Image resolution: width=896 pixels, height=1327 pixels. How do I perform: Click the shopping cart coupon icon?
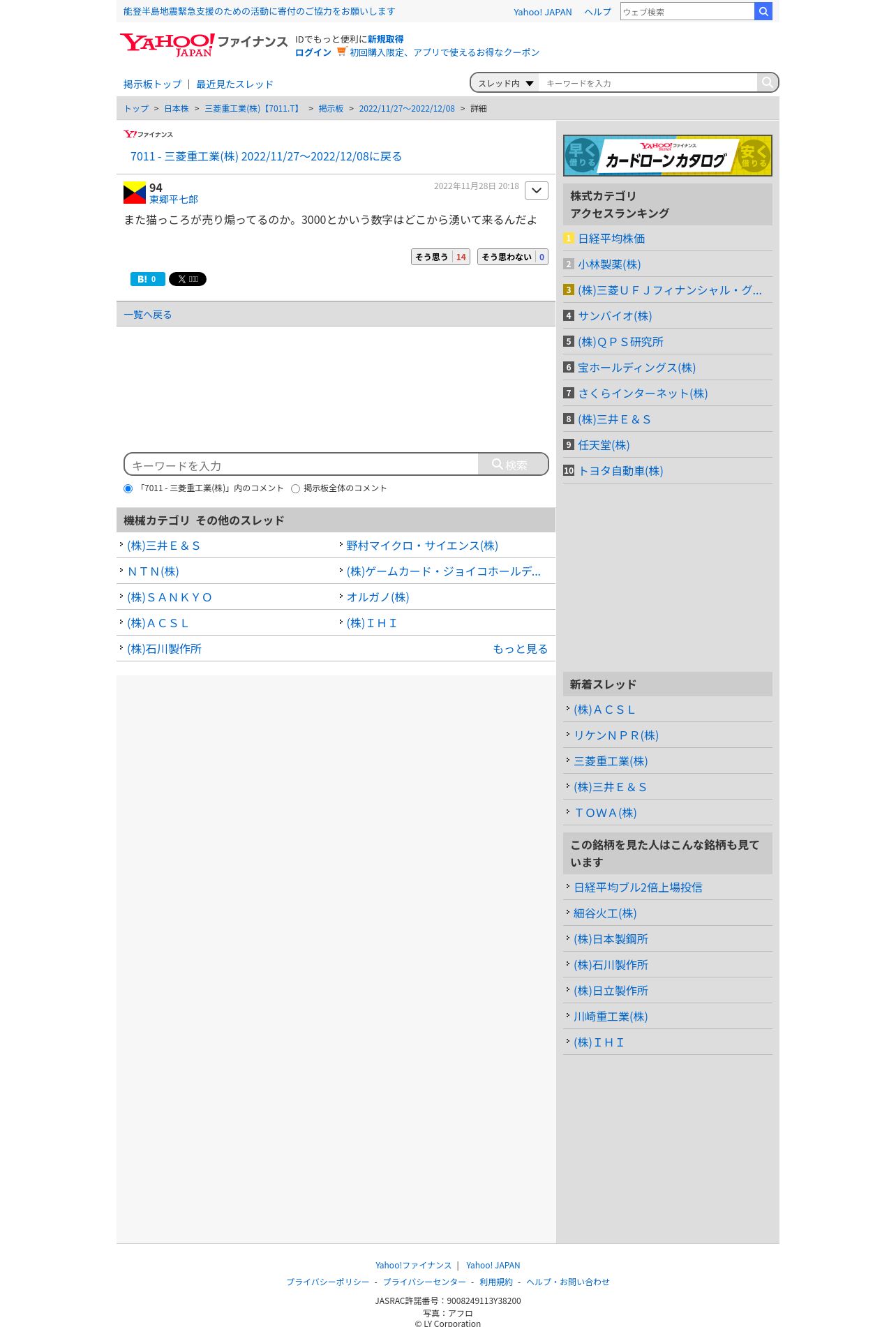click(341, 52)
